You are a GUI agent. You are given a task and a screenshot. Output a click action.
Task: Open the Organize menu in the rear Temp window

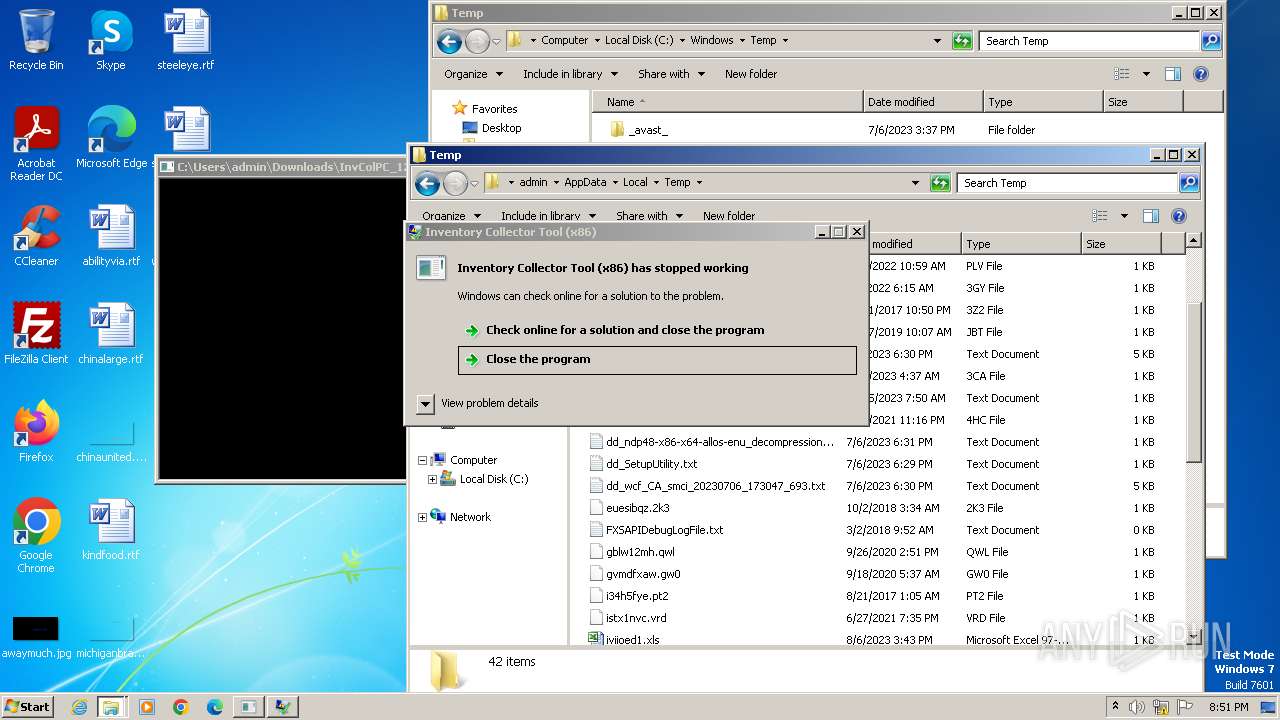pyautogui.click(x=472, y=74)
